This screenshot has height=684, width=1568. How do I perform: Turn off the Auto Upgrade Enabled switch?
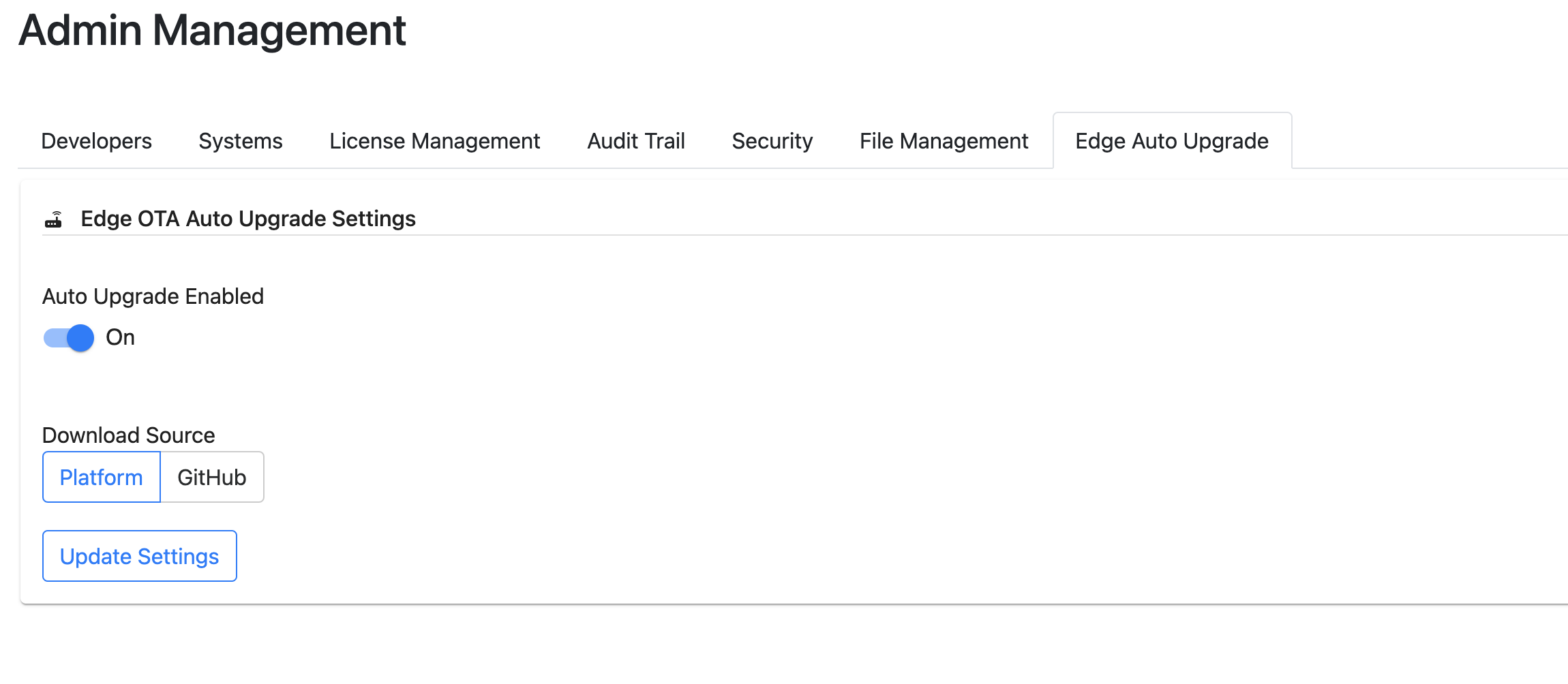point(69,338)
